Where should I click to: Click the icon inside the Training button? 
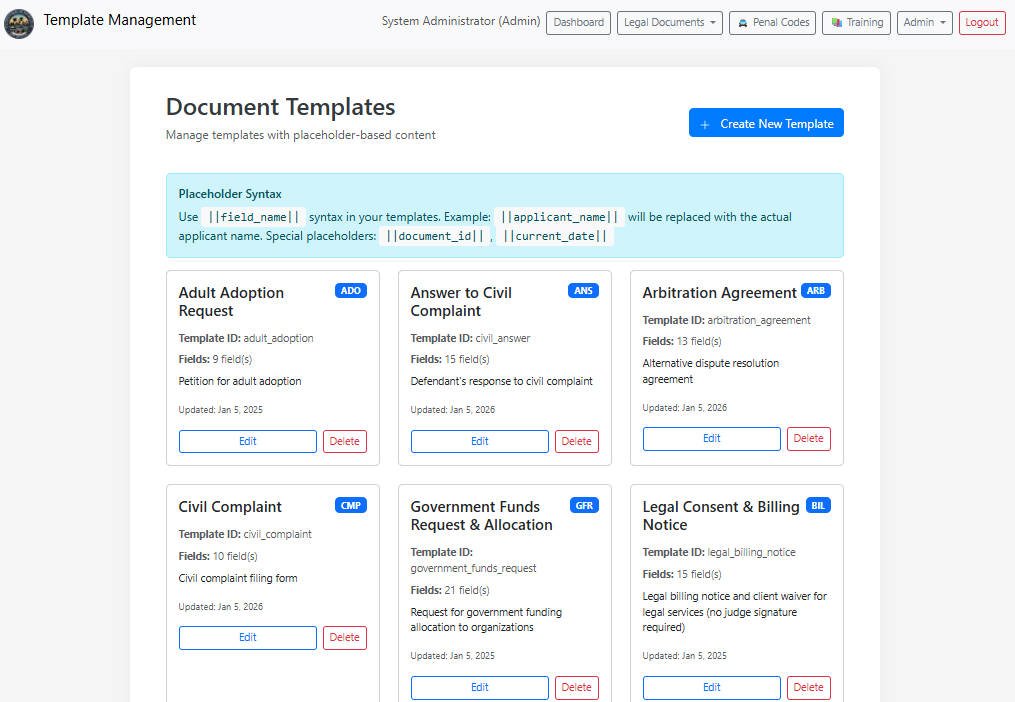point(837,22)
